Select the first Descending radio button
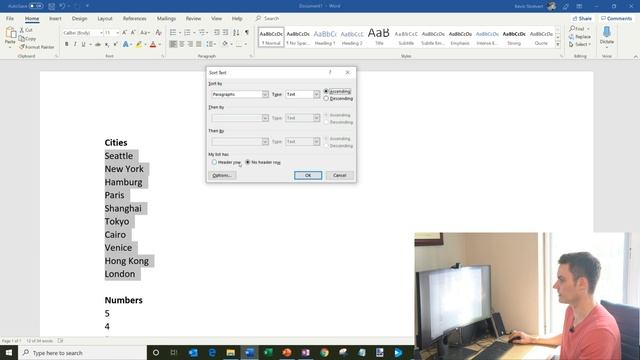The width and height of the screenshot is (640, 360). click(x=326, y=98)
